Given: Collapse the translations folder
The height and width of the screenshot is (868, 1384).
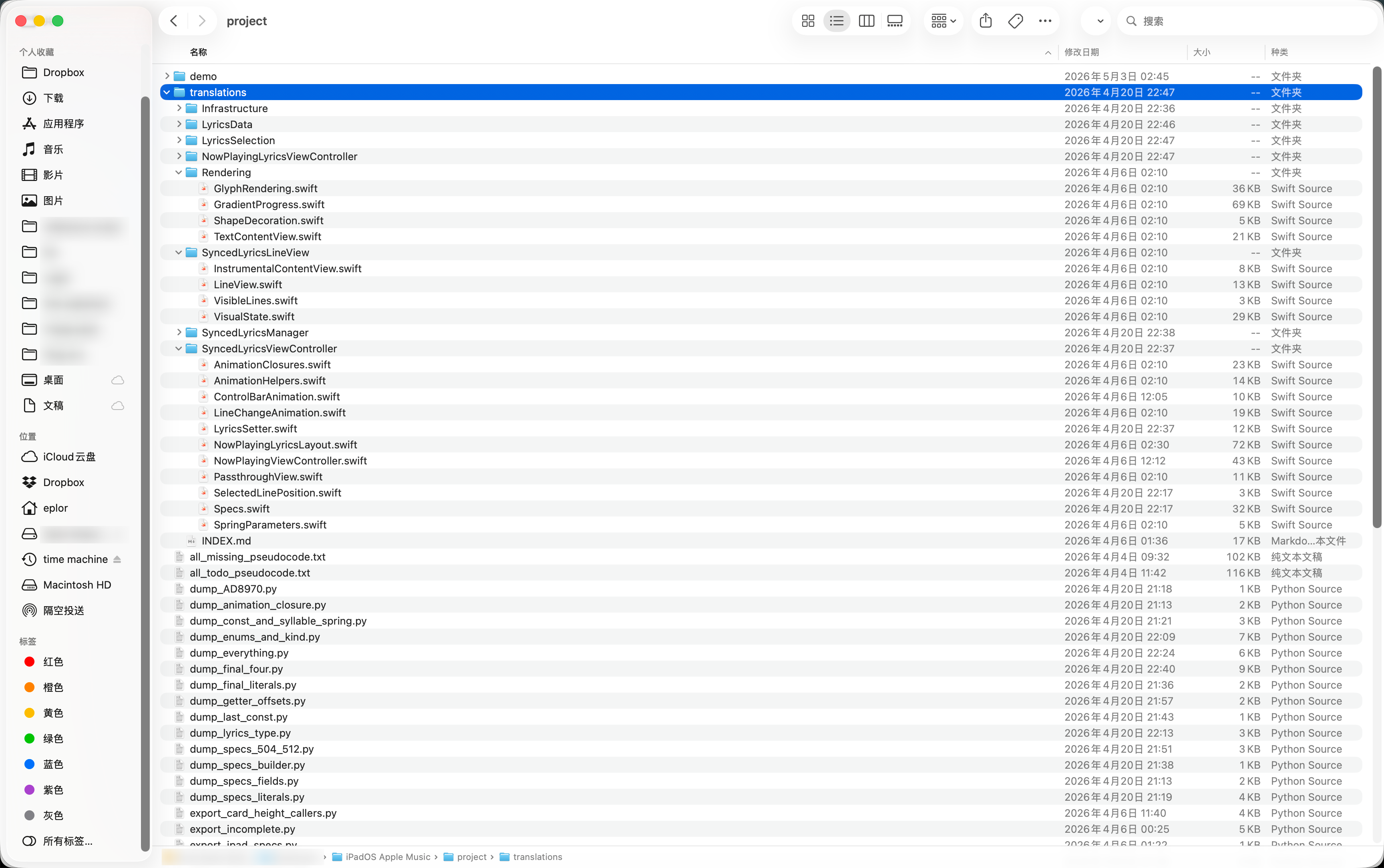Looking at the screenshot, I should [x=167, y=92].
